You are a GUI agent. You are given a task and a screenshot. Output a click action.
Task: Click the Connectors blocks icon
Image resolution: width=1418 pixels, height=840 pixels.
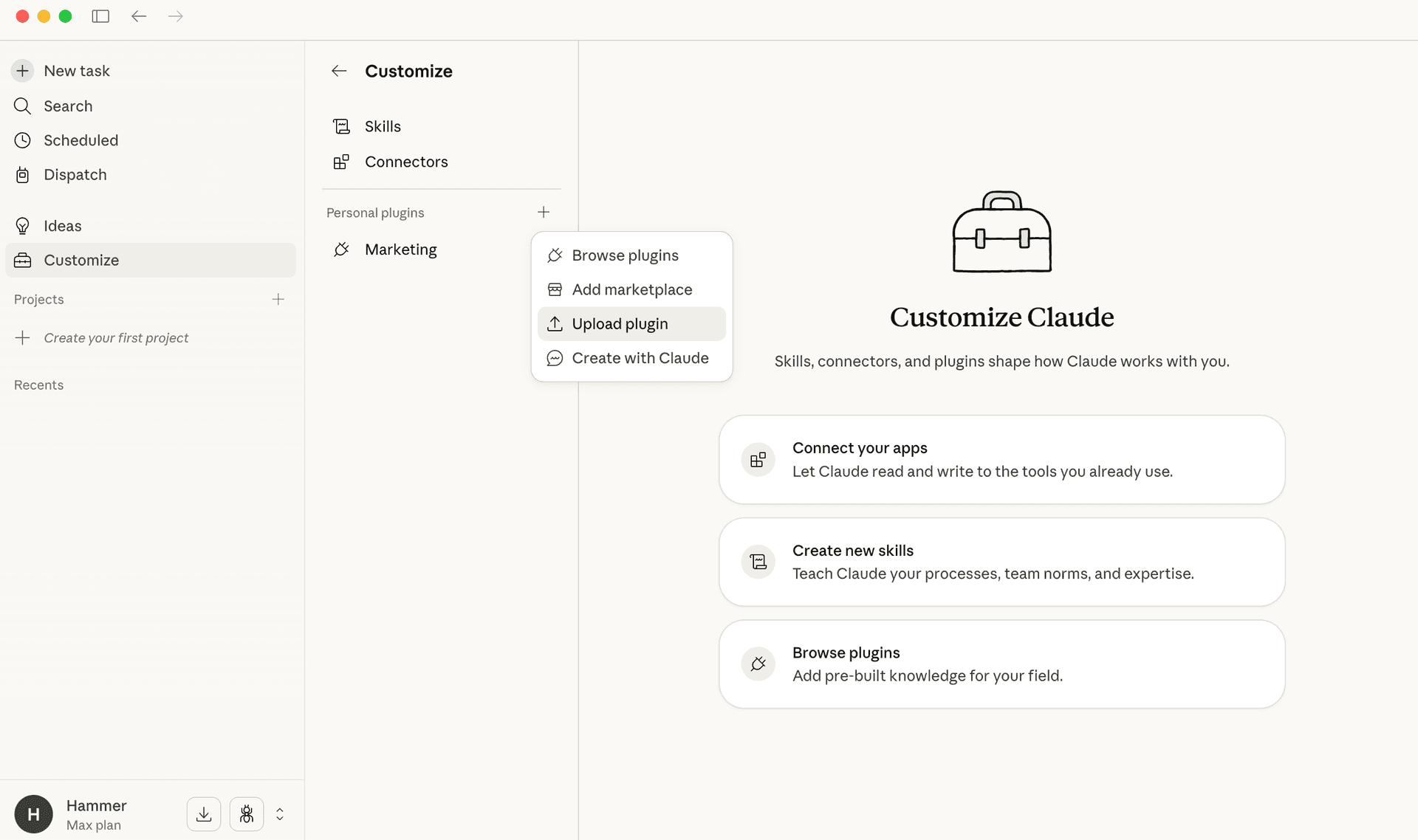click(341, 162)
